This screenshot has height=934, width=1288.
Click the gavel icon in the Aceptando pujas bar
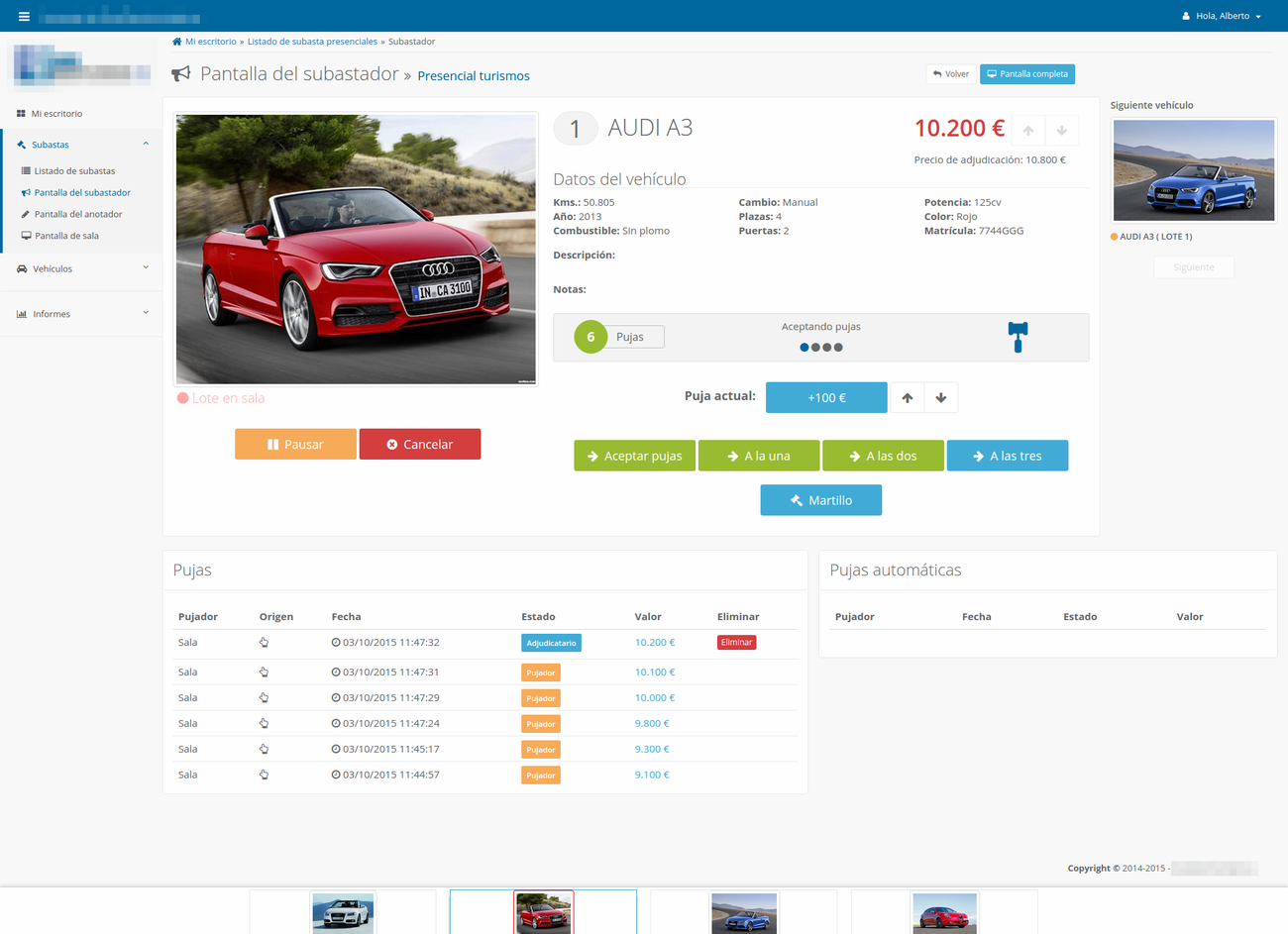[x=1018, y=337]
